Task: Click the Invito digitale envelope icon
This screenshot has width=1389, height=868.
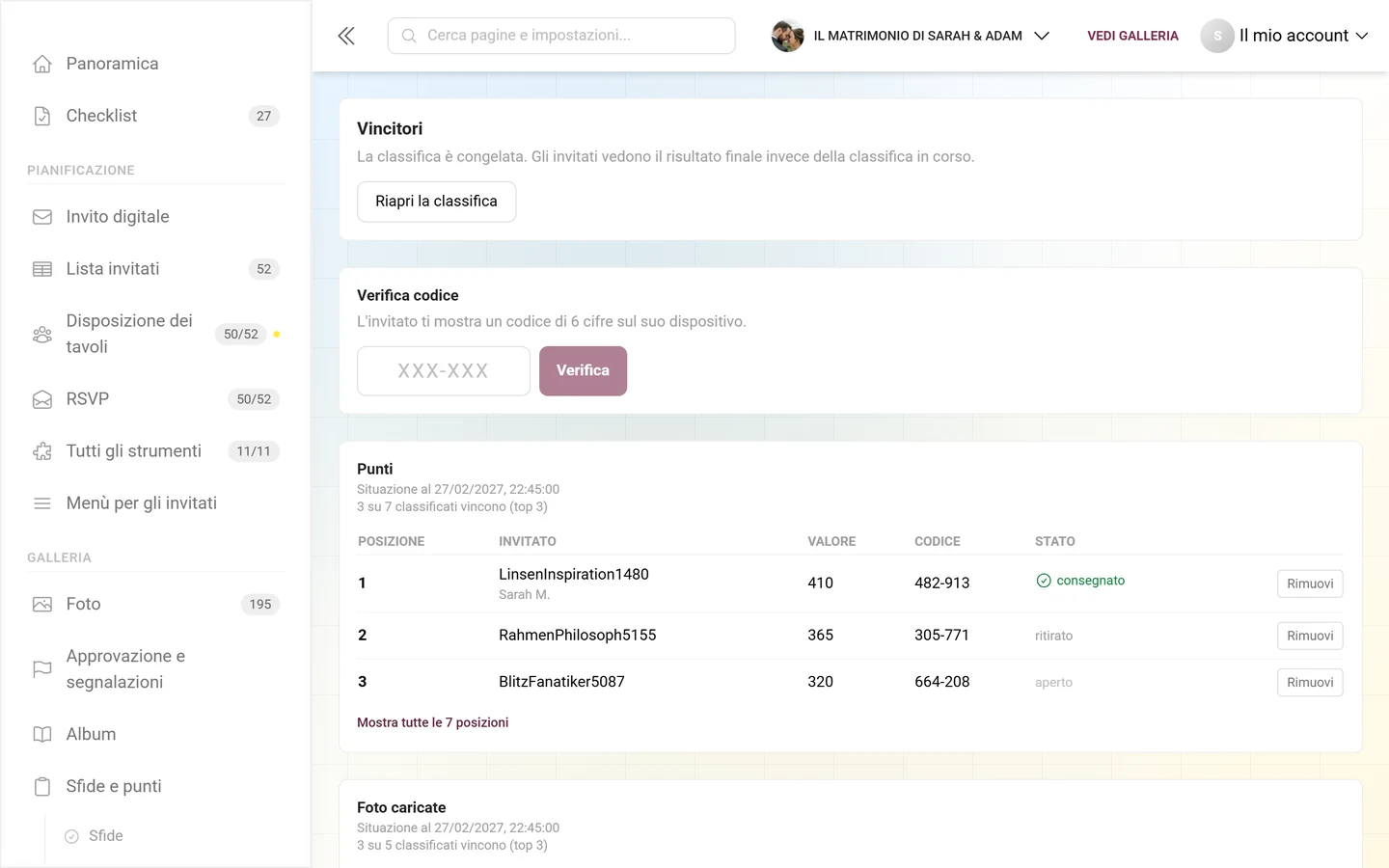Action: pyautogui.click(x=42, y=217)
